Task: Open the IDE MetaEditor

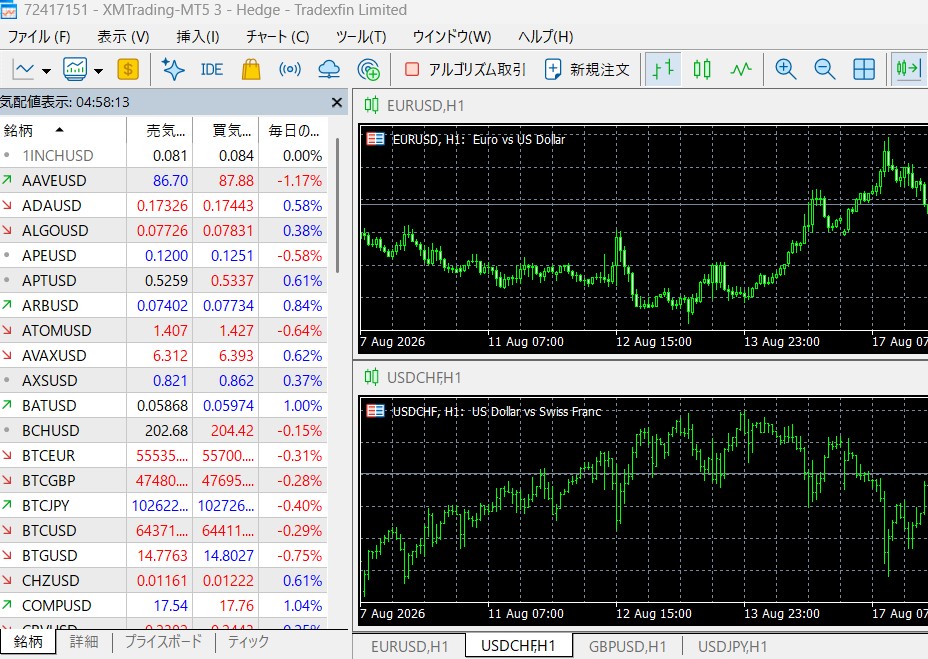Action: coord(211,70)
